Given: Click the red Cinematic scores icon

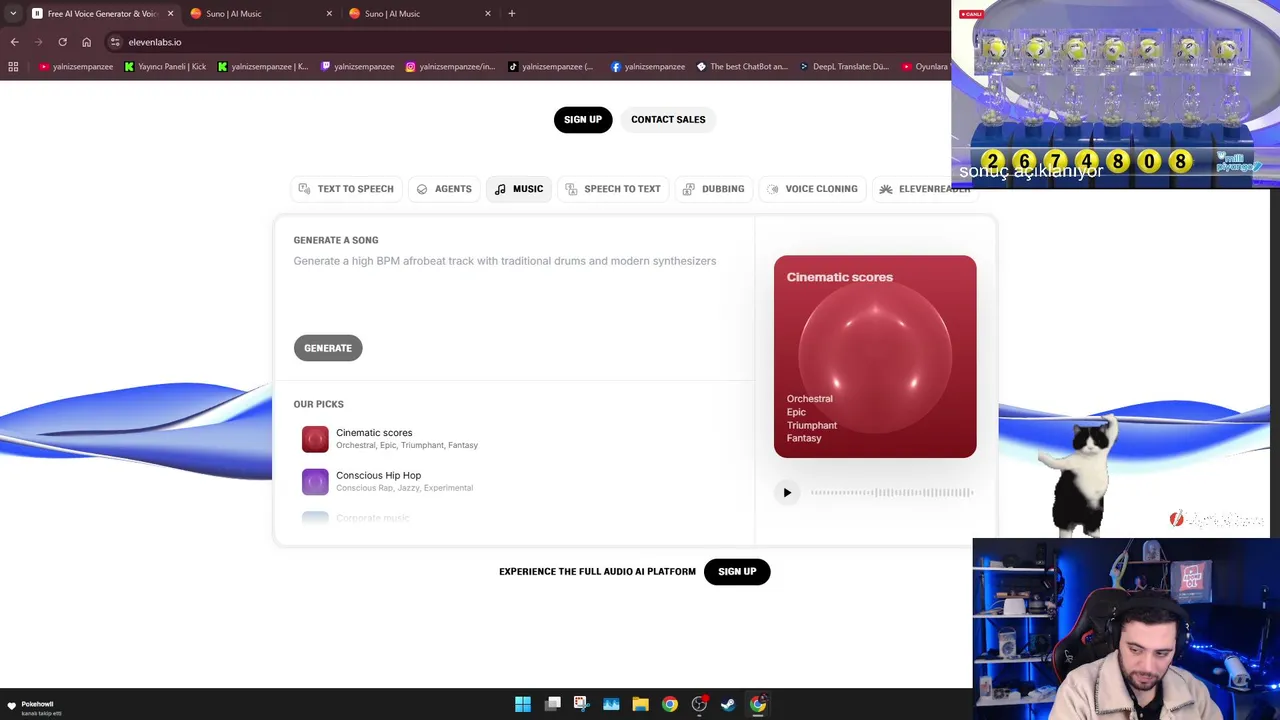Looking at the screenshot, I should click(x=315, y=439).
